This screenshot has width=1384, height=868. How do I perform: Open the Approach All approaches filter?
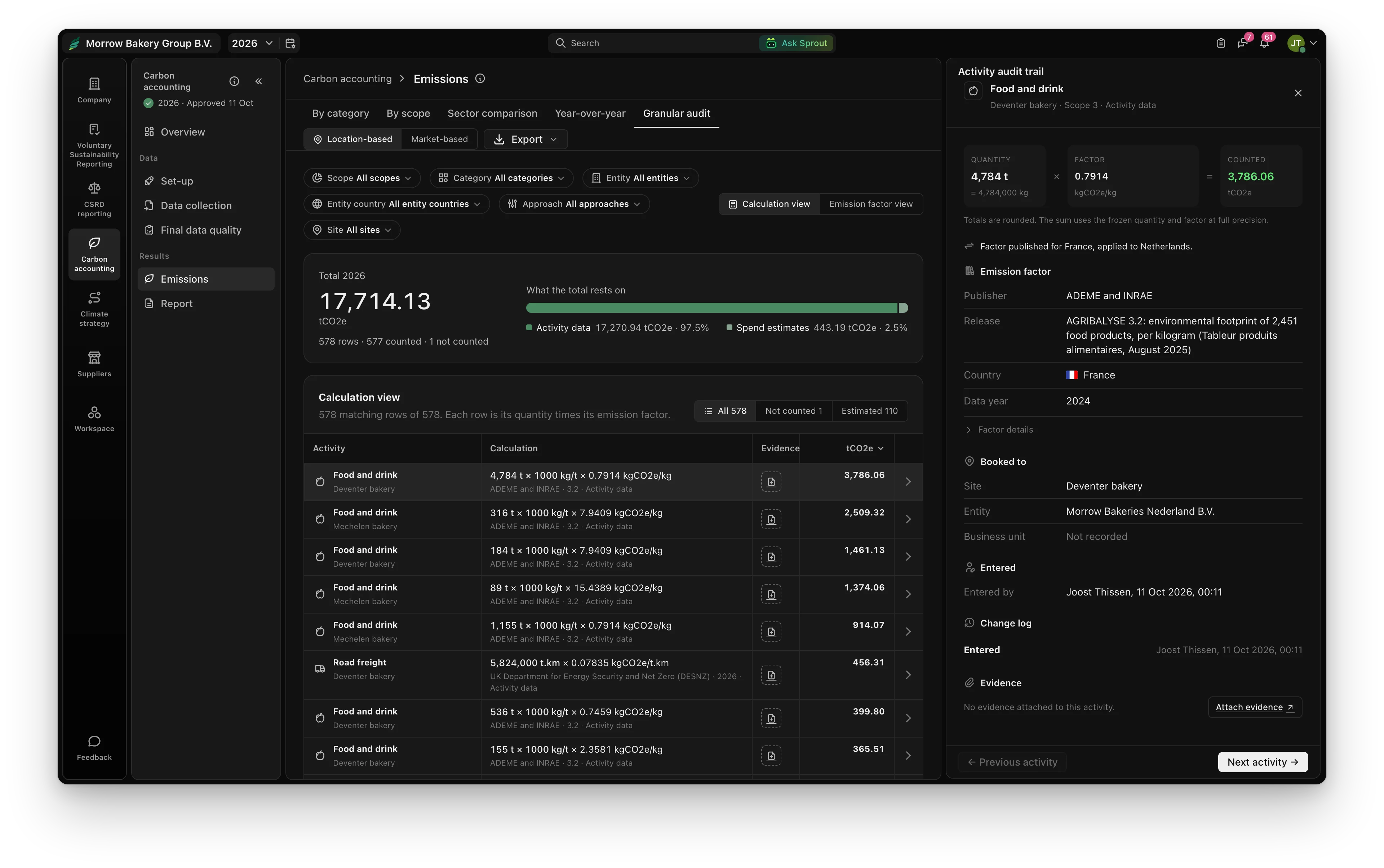574,204
